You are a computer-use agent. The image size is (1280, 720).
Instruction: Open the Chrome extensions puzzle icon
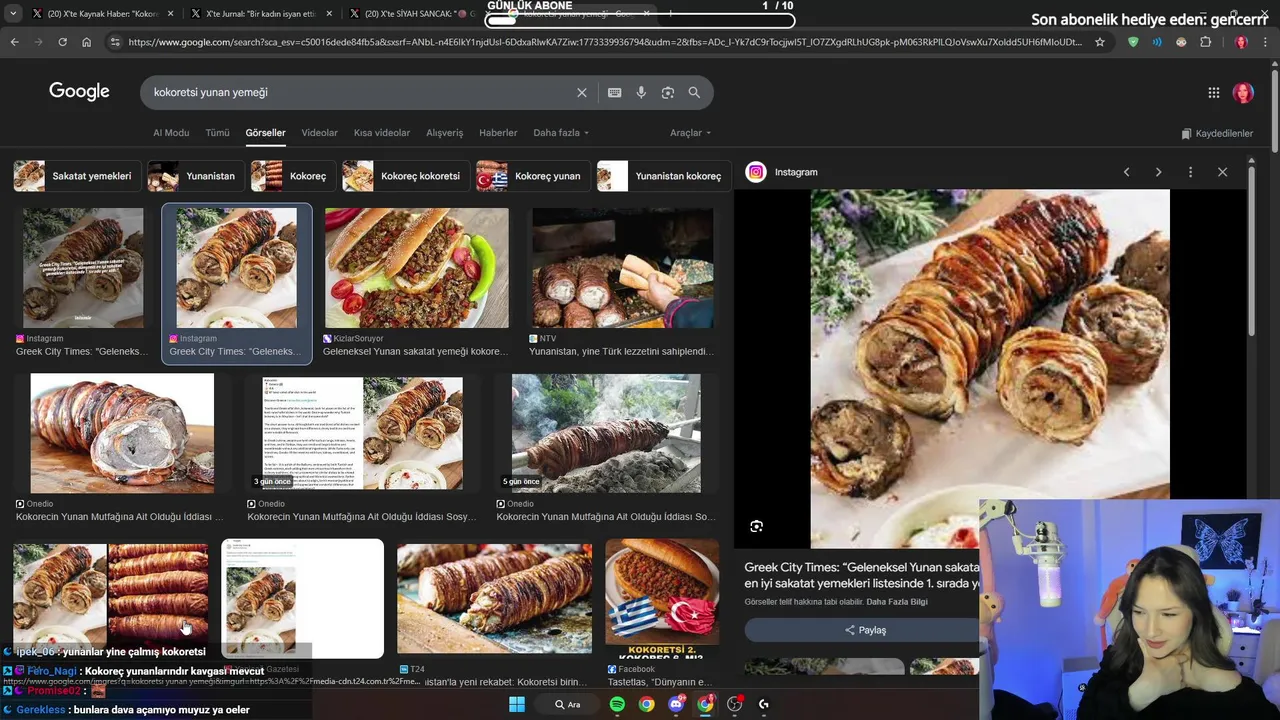(x=1205, y=42)
